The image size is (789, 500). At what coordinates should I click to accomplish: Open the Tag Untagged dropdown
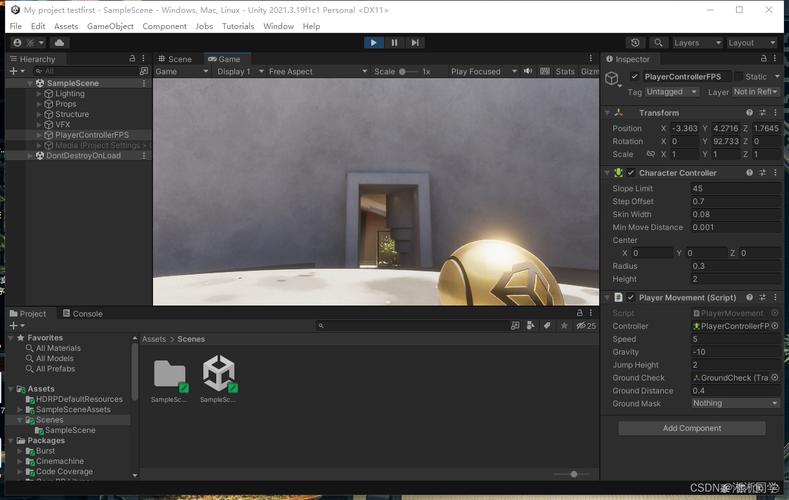[x=672, y=92]
